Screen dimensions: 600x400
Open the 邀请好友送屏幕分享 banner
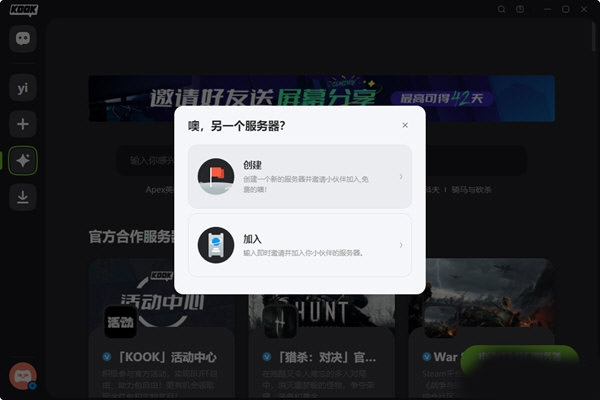point(321,99)
